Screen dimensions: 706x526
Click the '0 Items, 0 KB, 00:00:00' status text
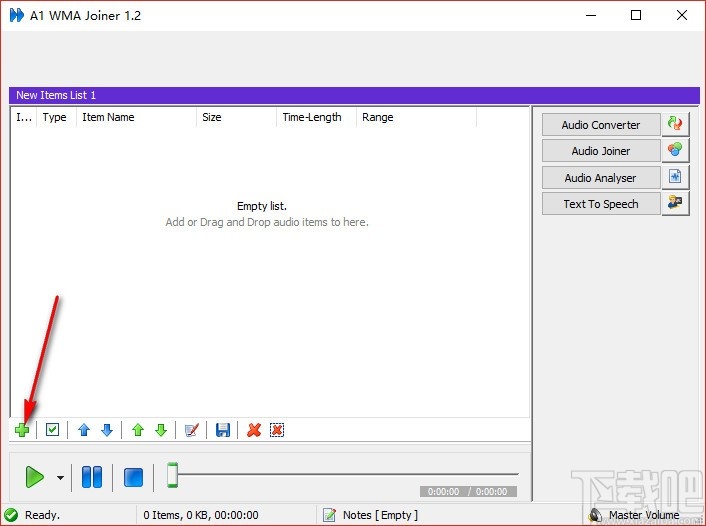point(201,515)
